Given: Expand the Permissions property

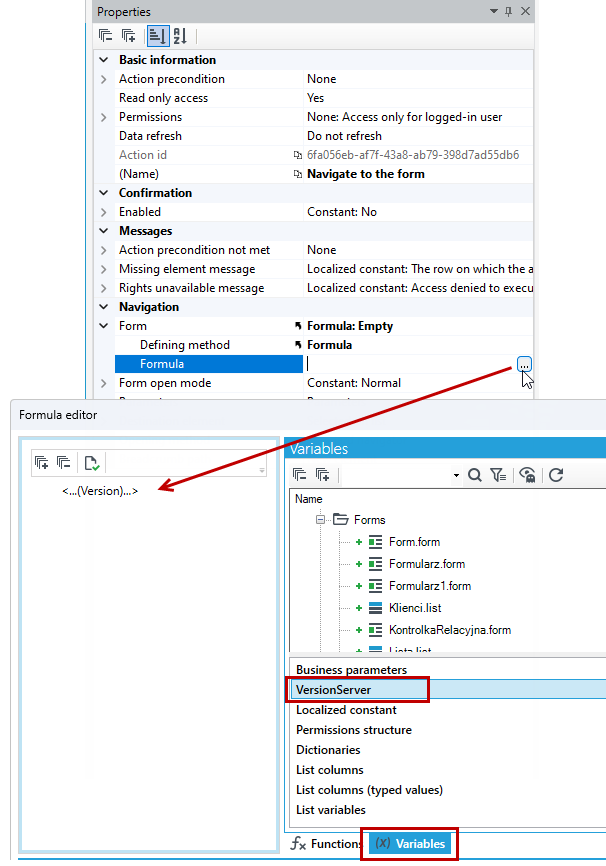Looking at the screenshot, I should pos(104,117).
